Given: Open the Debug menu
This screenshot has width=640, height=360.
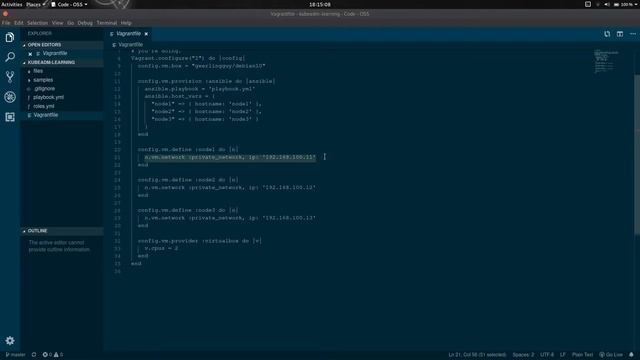Looking at the screenshot, I should pos(85,23).
